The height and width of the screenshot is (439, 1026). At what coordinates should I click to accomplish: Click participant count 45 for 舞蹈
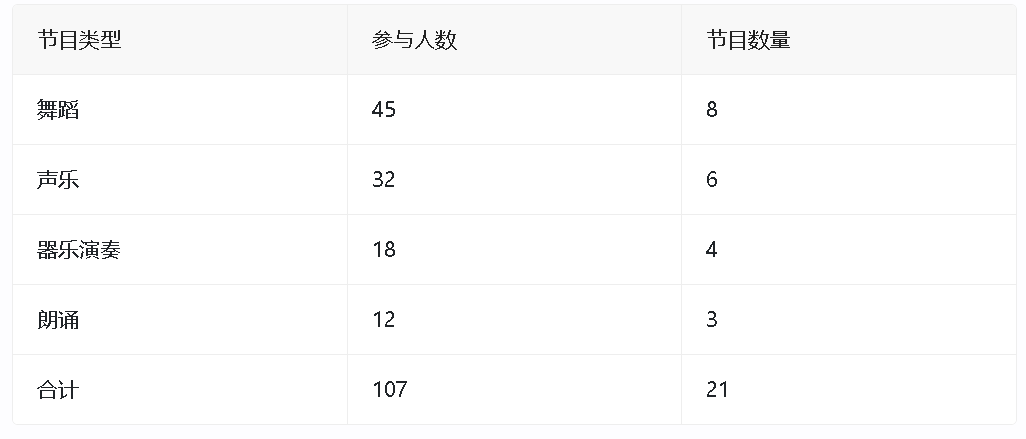tap(384, 110)
